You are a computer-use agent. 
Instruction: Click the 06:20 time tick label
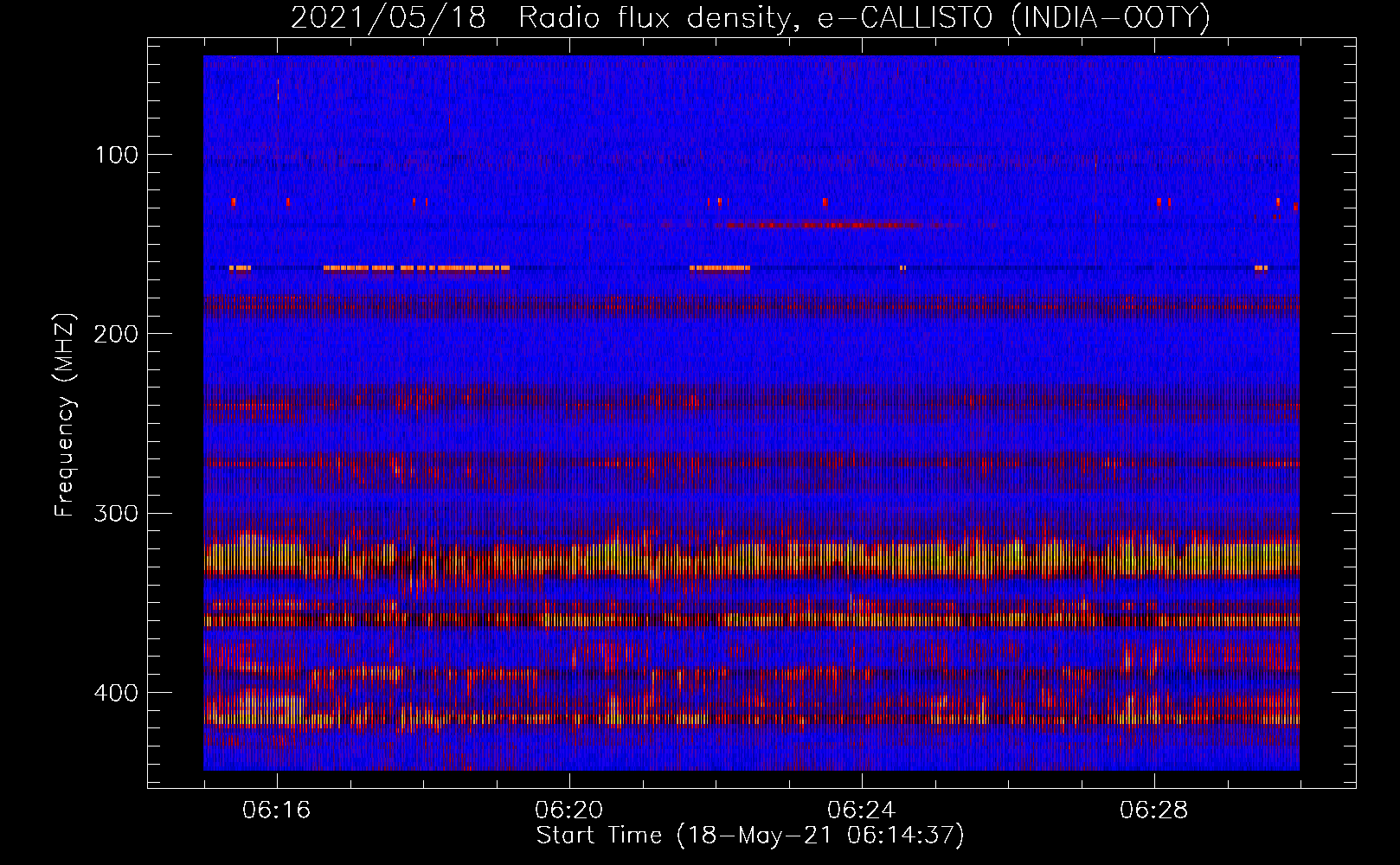point(569,811)
